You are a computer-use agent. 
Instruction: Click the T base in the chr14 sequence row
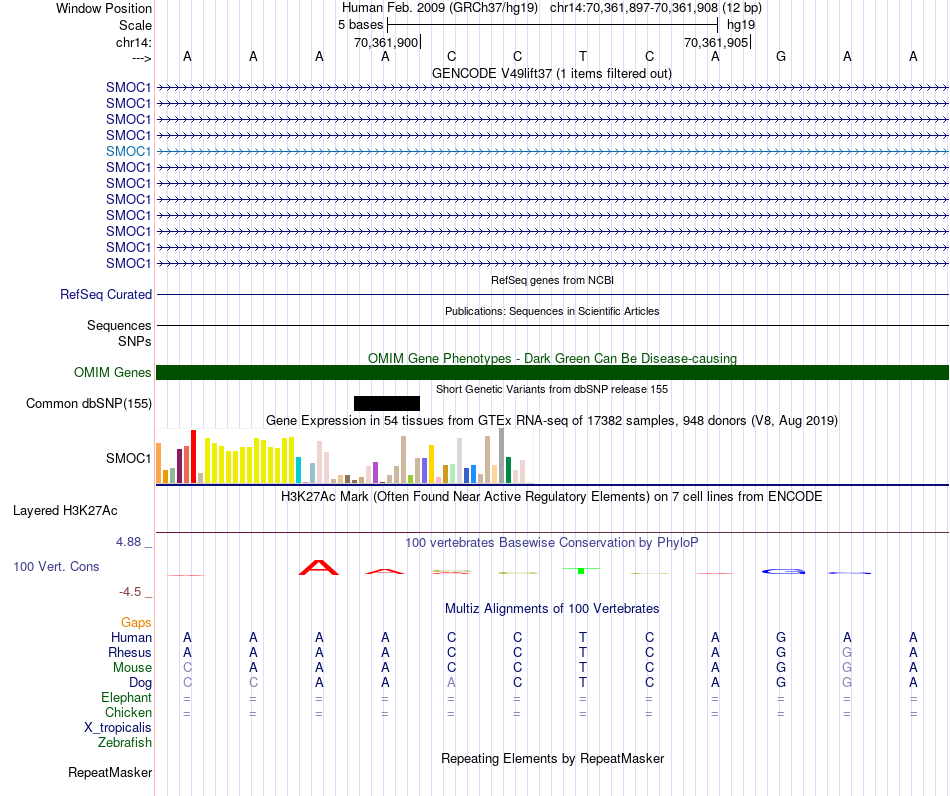(583, 56)
